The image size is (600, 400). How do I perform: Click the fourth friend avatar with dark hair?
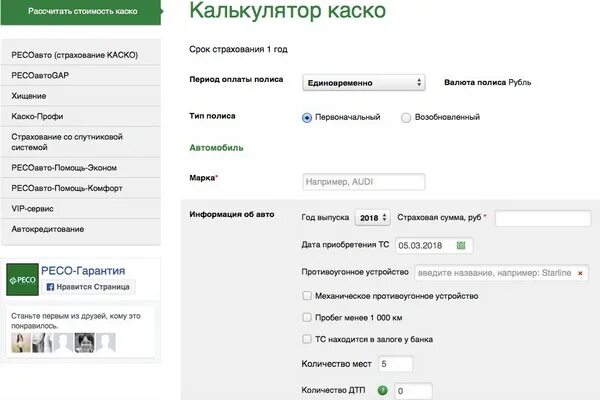pos(85,343)
